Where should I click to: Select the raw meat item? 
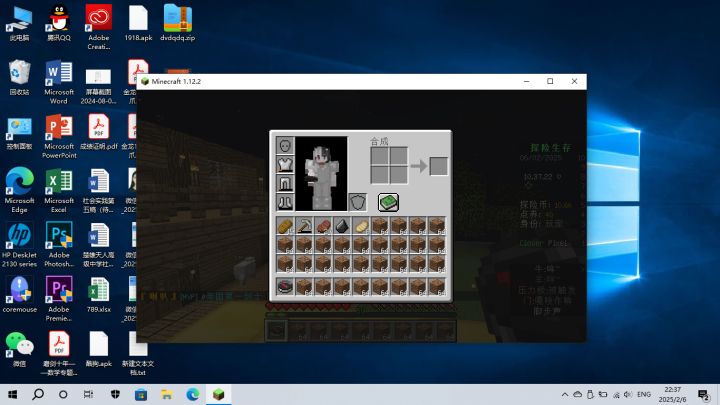[323, 225]
